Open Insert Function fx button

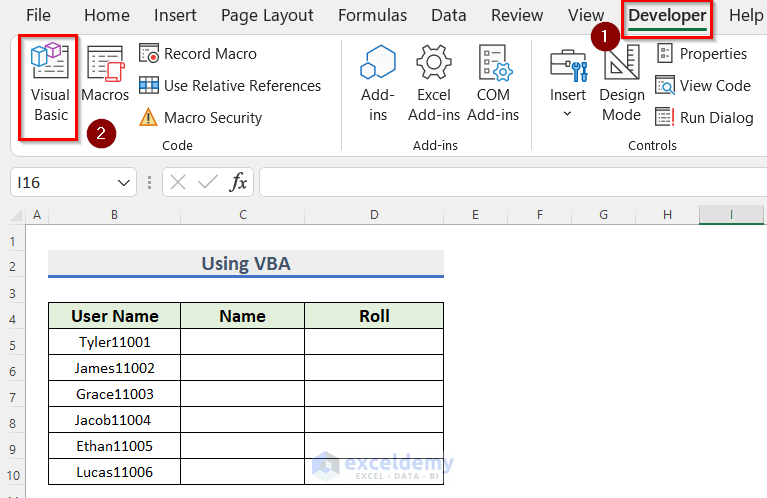coord(238,182)
